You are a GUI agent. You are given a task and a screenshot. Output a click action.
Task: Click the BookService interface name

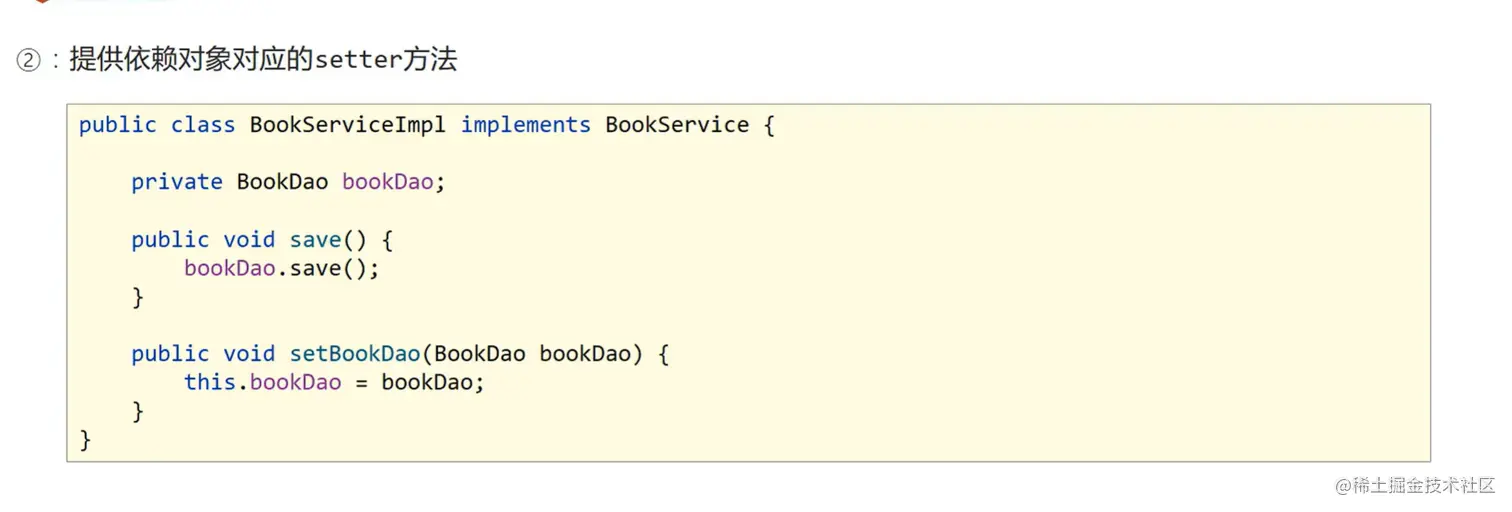tap(677, 125)
